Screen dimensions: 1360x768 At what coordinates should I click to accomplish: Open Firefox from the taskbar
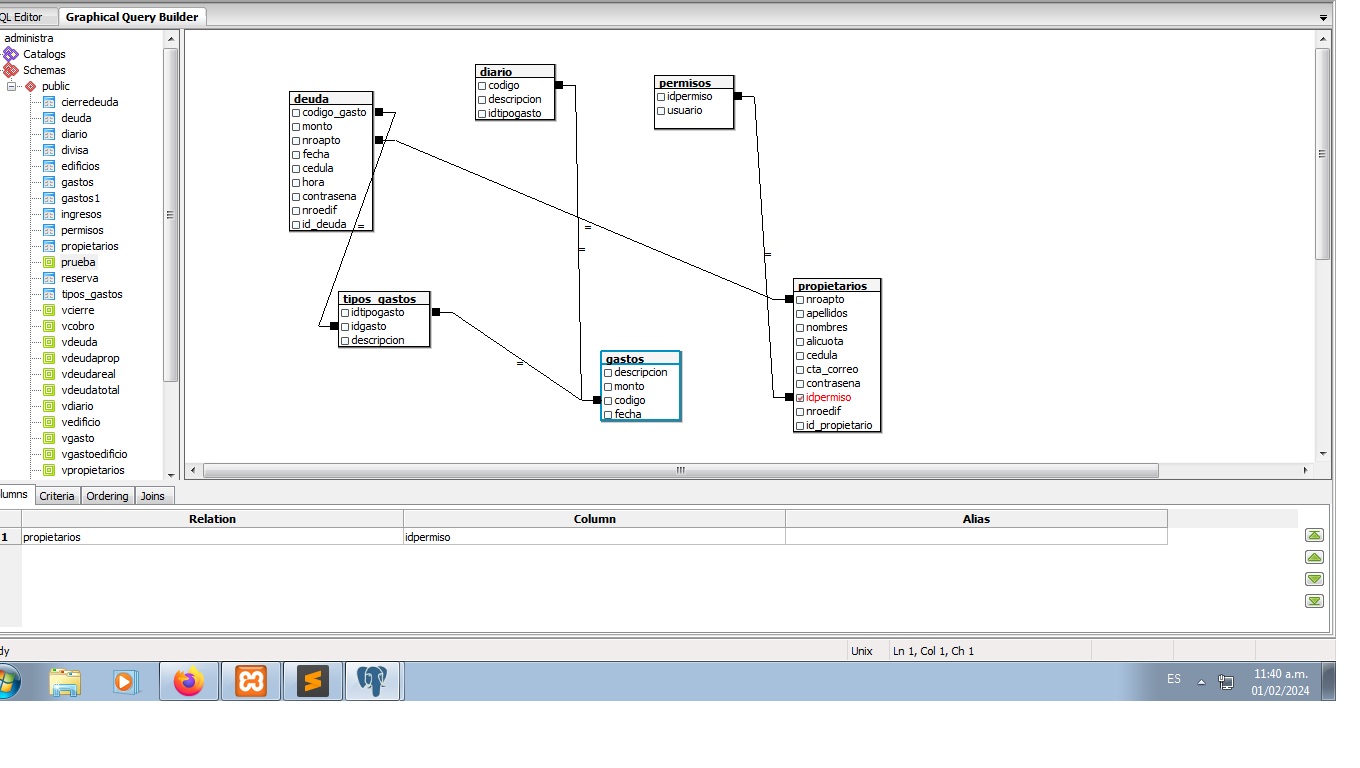coord(188,682)
